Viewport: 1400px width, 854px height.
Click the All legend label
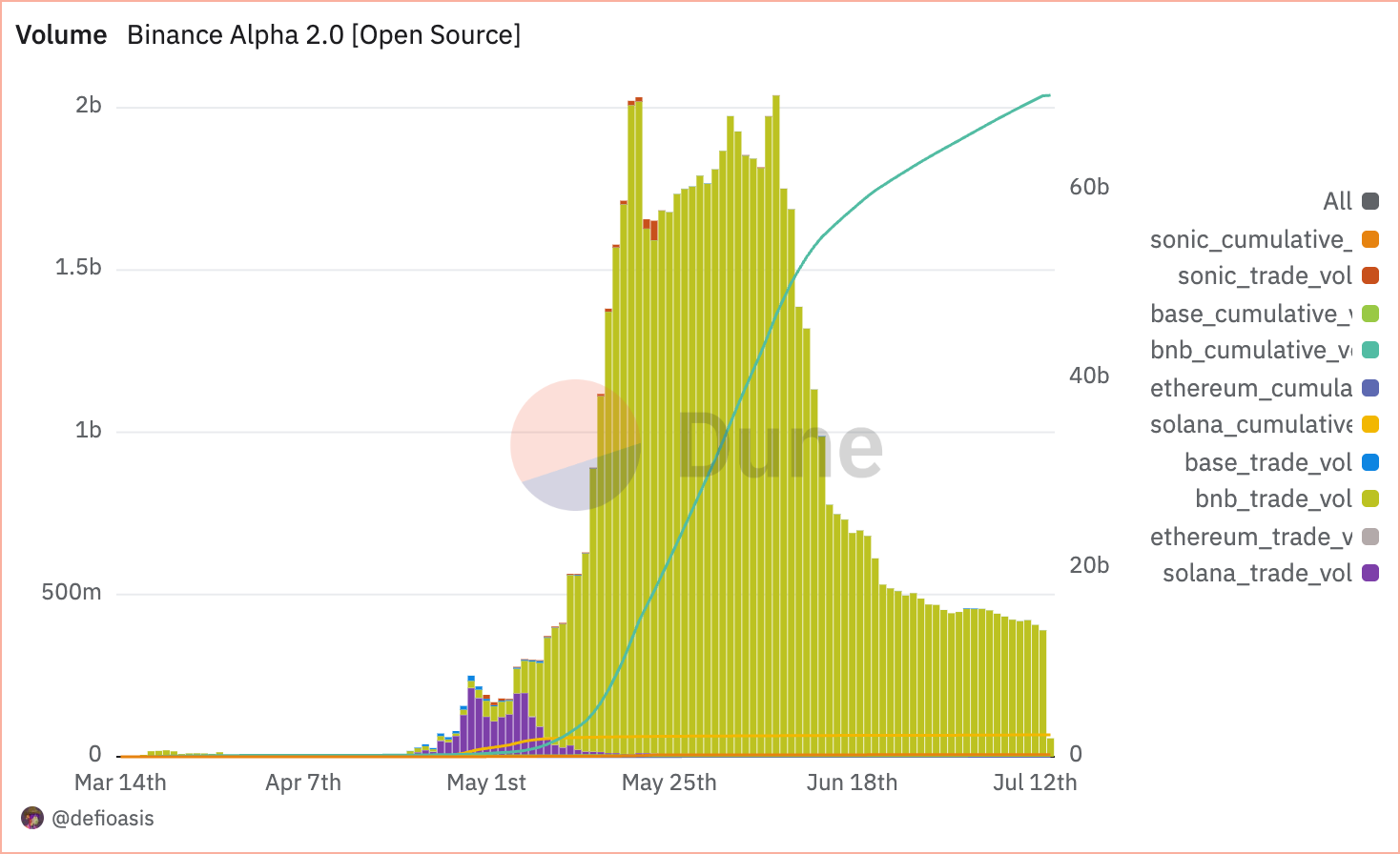(x=1337, y=201)
